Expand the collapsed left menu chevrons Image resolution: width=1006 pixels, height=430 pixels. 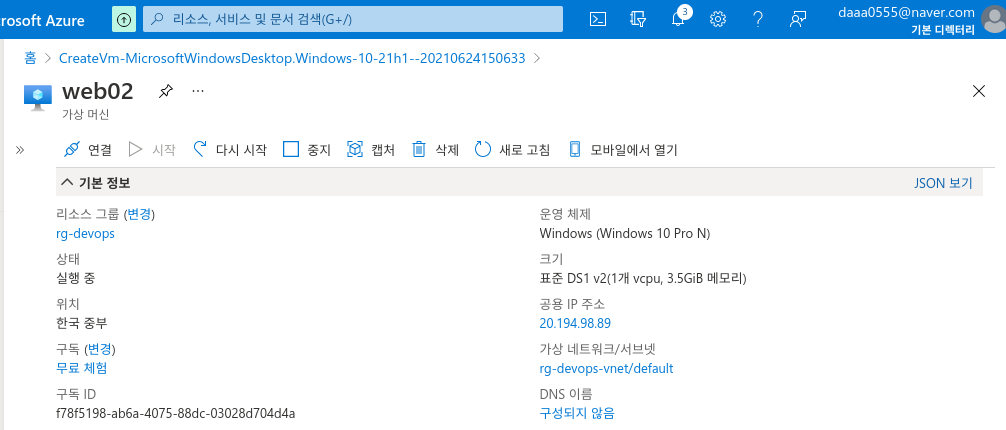coord(20,150)
